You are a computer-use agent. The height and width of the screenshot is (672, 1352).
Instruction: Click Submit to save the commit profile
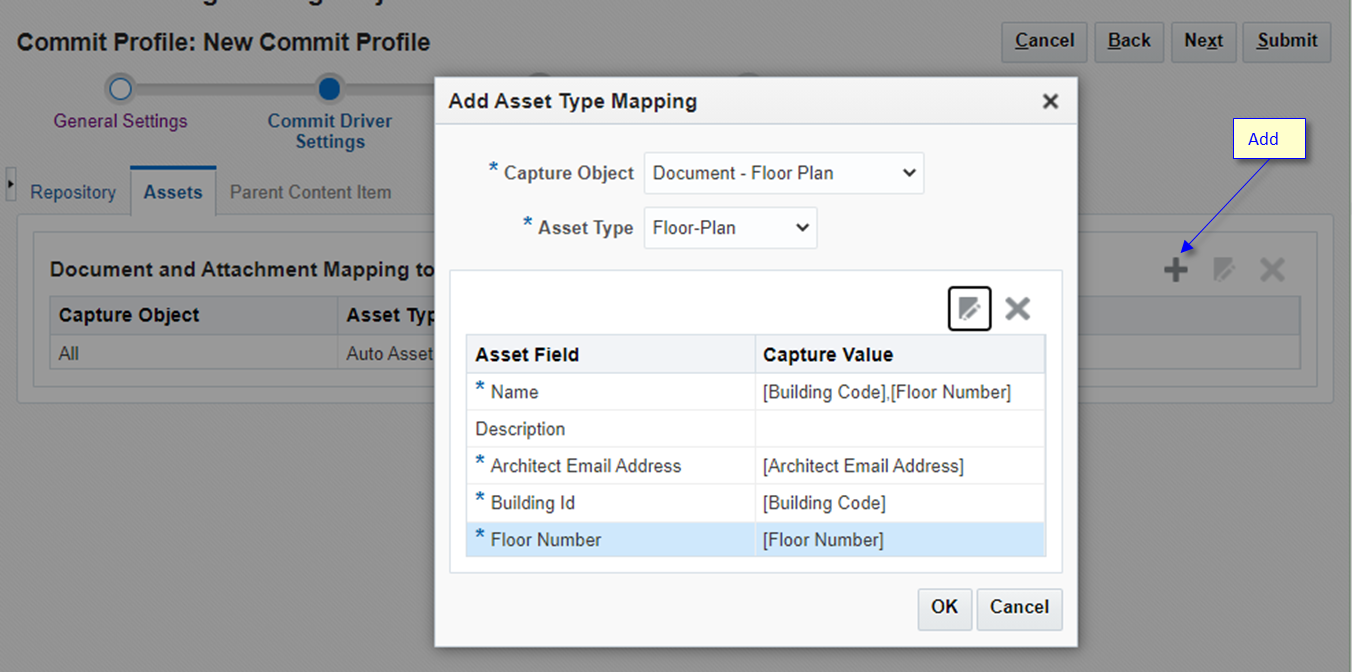pyautogui.click(x=1286, y=42)
